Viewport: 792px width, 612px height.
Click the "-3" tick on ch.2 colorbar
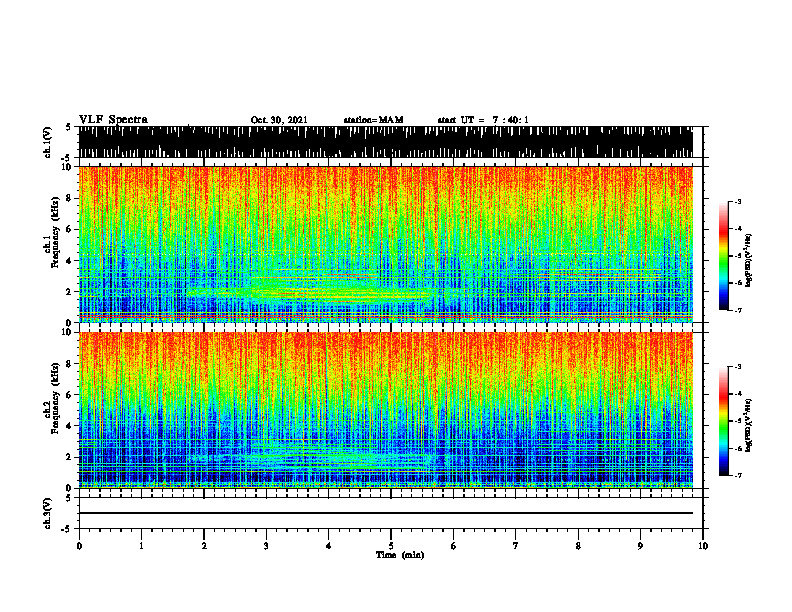click(x=737, y=367)
